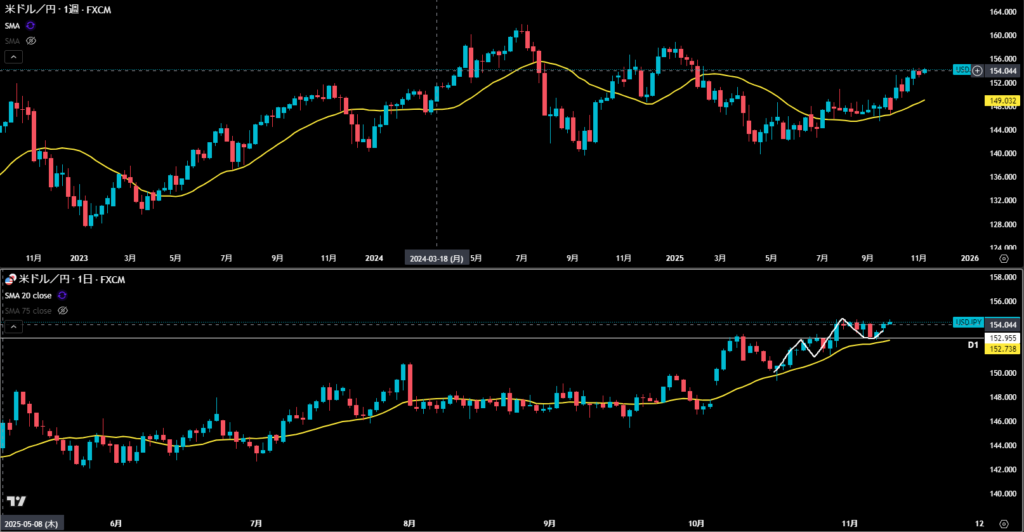Click the D1 horizontal line label
1024x532 pixels.
click(971, 345)
